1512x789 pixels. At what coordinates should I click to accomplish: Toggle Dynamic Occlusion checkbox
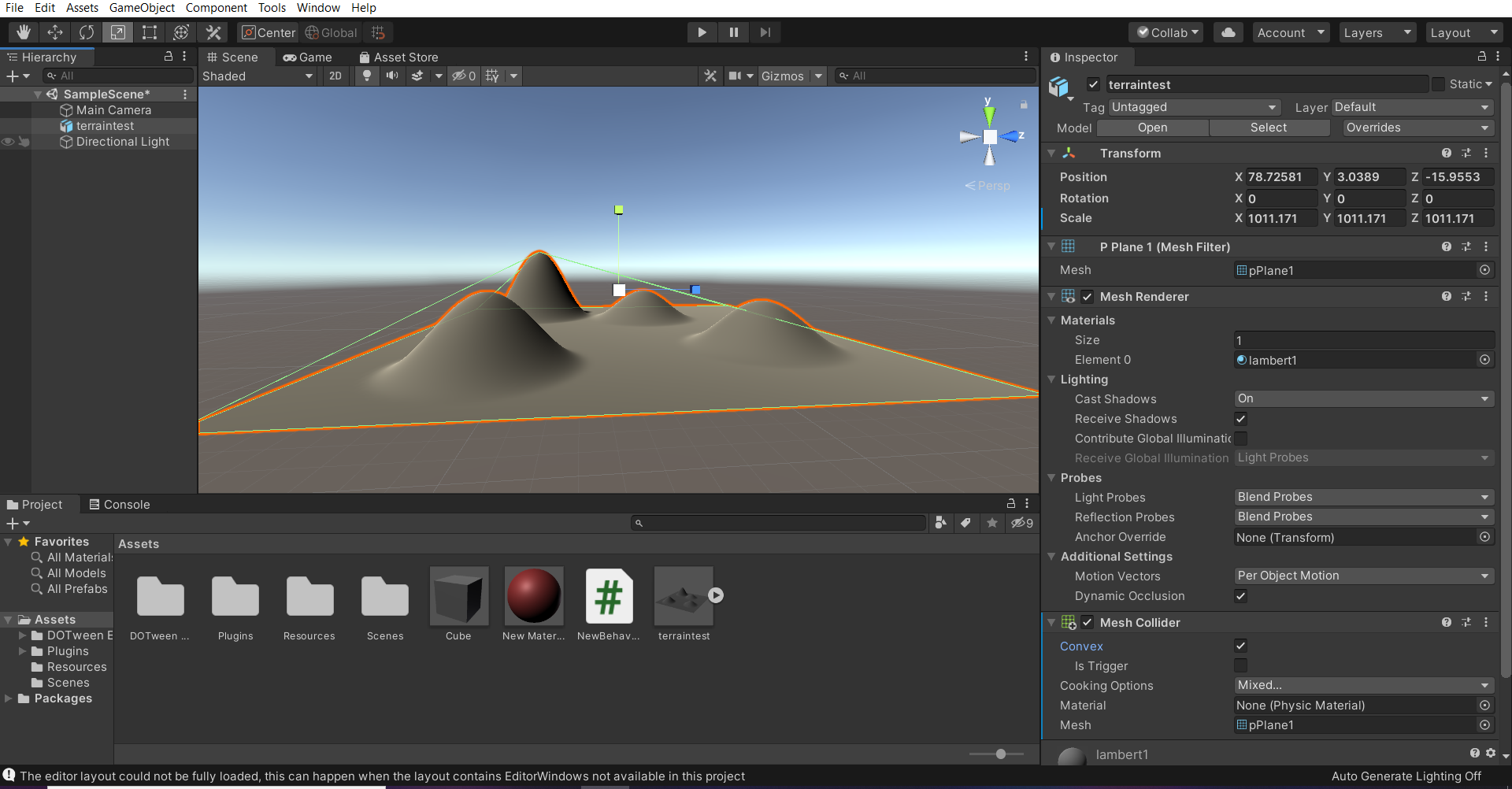pos(1240,596)
